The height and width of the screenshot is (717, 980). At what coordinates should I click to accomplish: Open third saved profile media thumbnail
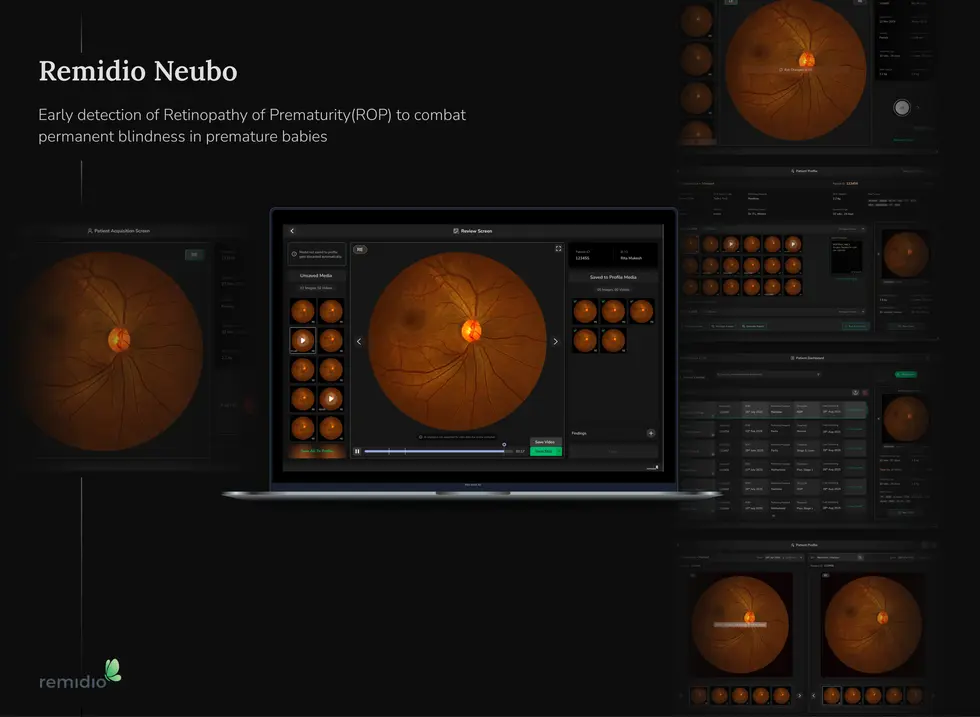point(641,311)
